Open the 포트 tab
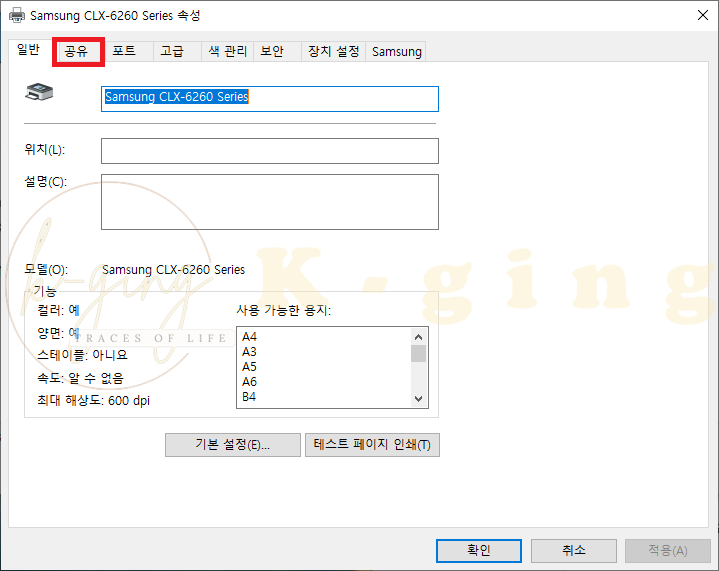The width and height of the screenshot is (719, 571). 128,51
